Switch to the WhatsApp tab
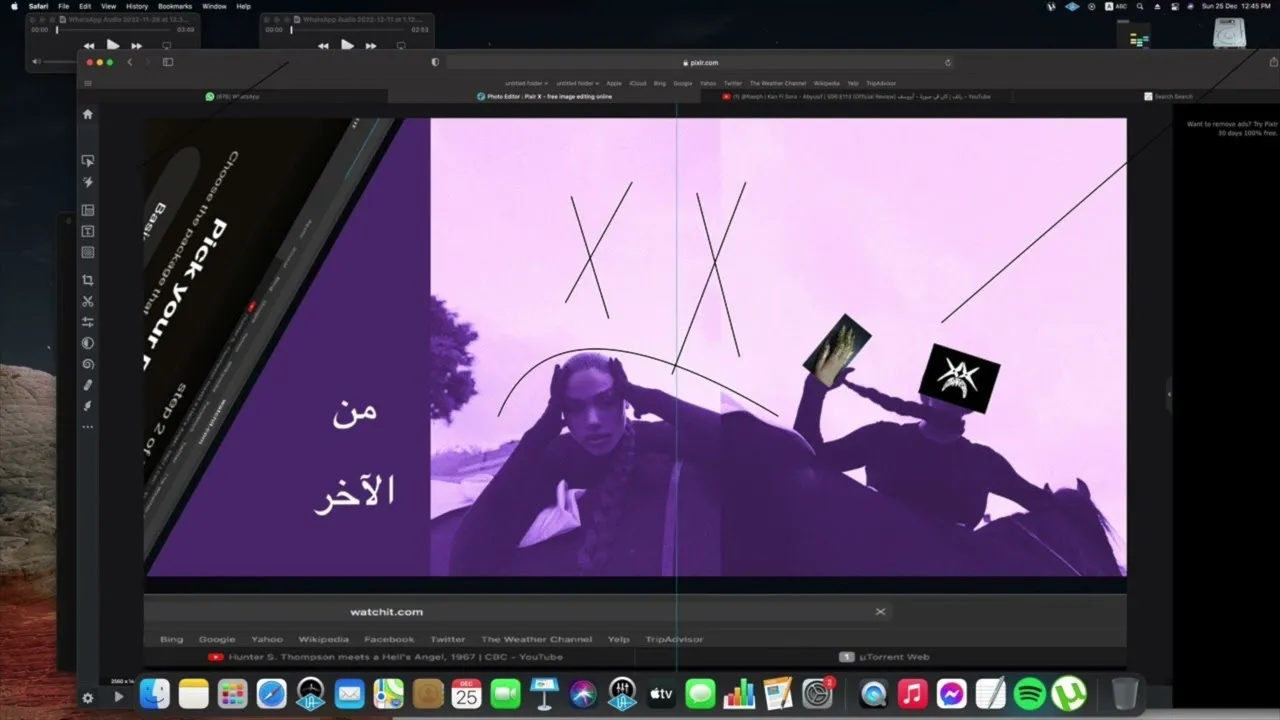Screen dimensions: 1280x720 [232, 97]
